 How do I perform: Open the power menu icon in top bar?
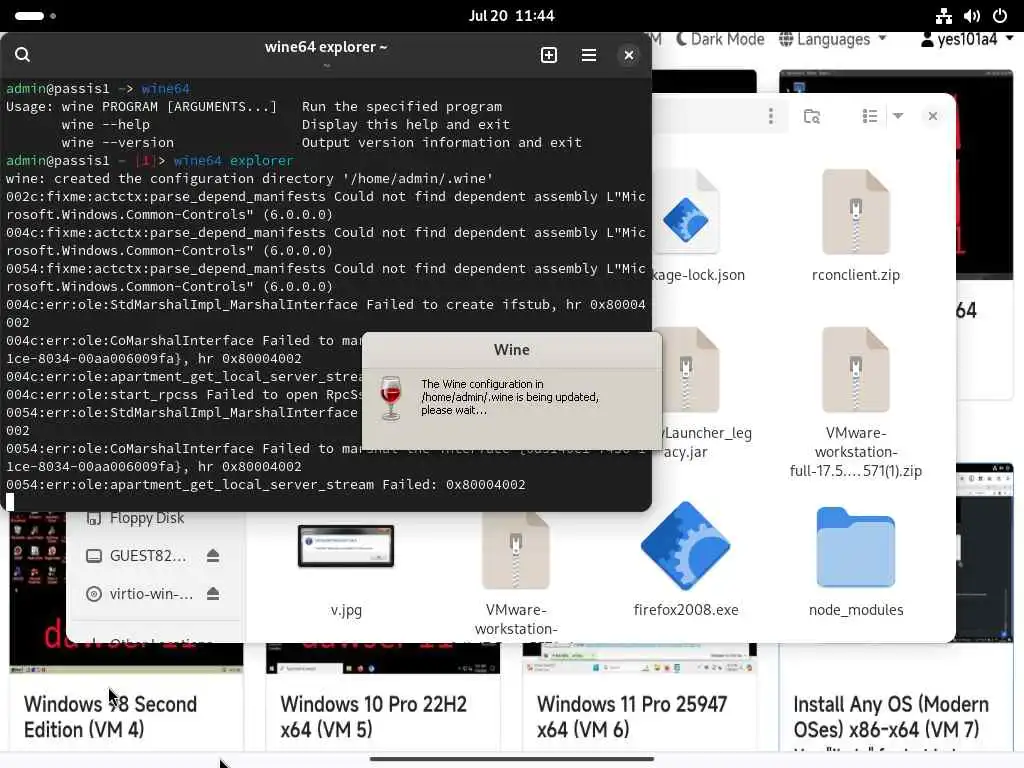[1000, 16]
